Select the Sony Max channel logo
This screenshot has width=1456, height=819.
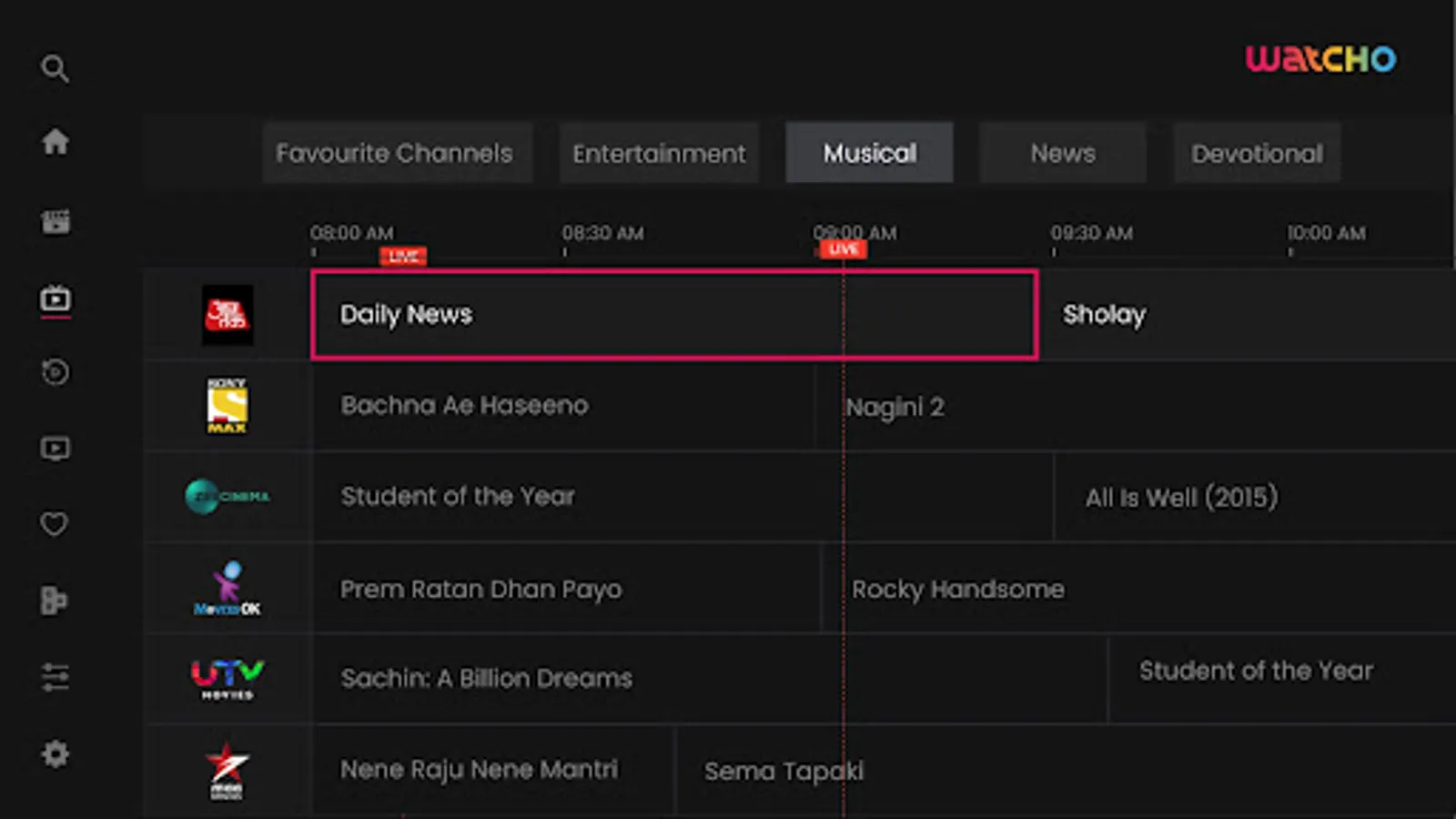point(227,406)
